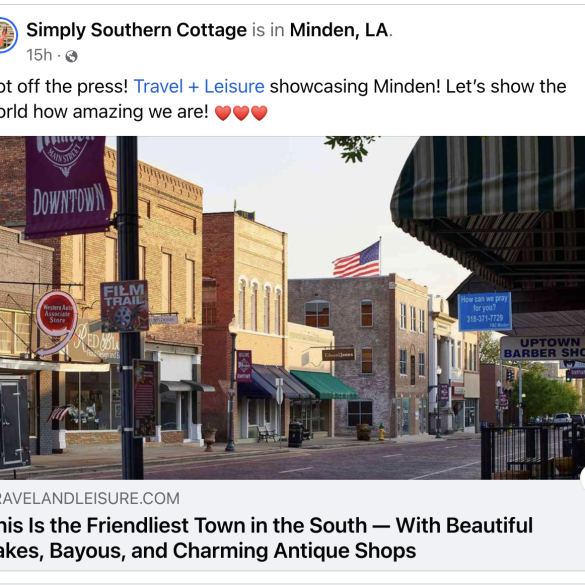Viewport: 585px width, 585px height.
Task: Click the purple Downtown banner in the photo
Action: pyautogui.click(x=67, y=187)
